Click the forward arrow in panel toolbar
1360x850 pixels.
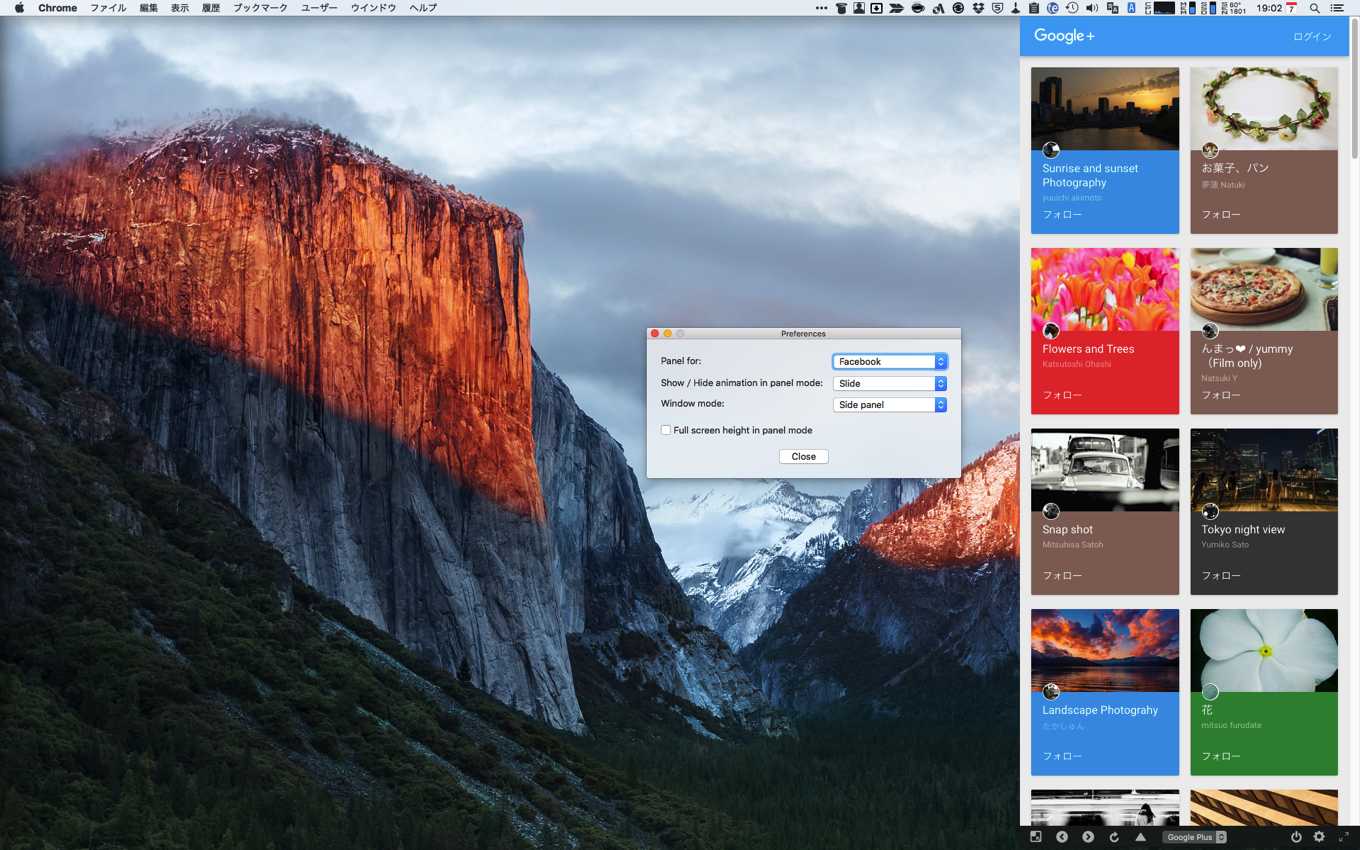(1088, 837)
